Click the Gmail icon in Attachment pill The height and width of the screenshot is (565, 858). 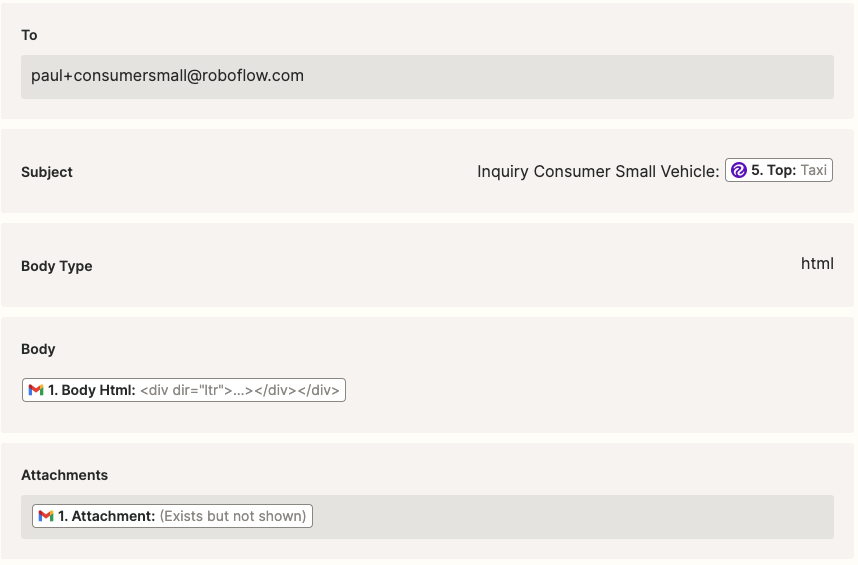click(46, 516)
